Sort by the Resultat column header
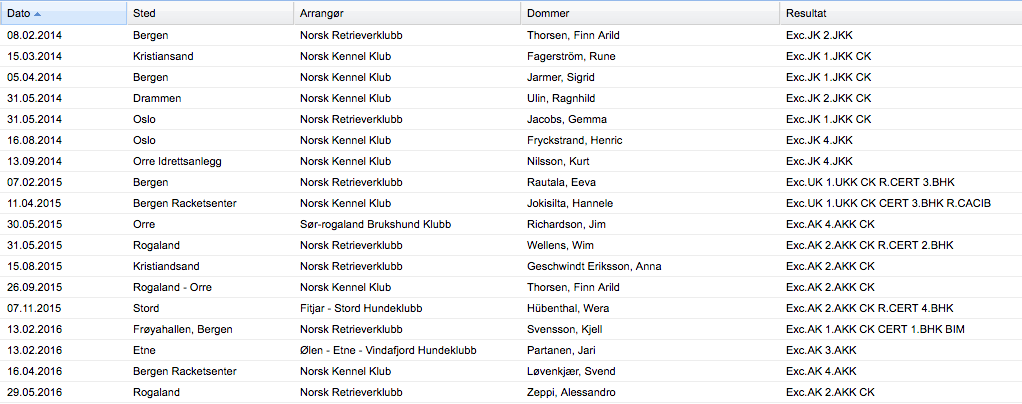1022x404 pixels. (x=901, y=13)
